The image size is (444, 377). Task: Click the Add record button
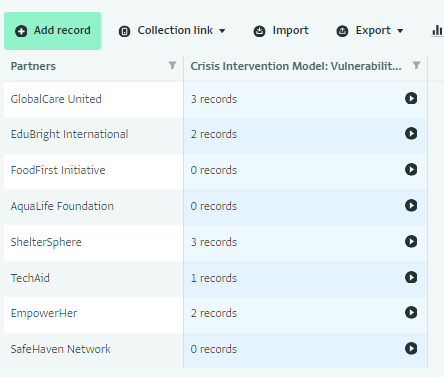[x=52, y=31]
